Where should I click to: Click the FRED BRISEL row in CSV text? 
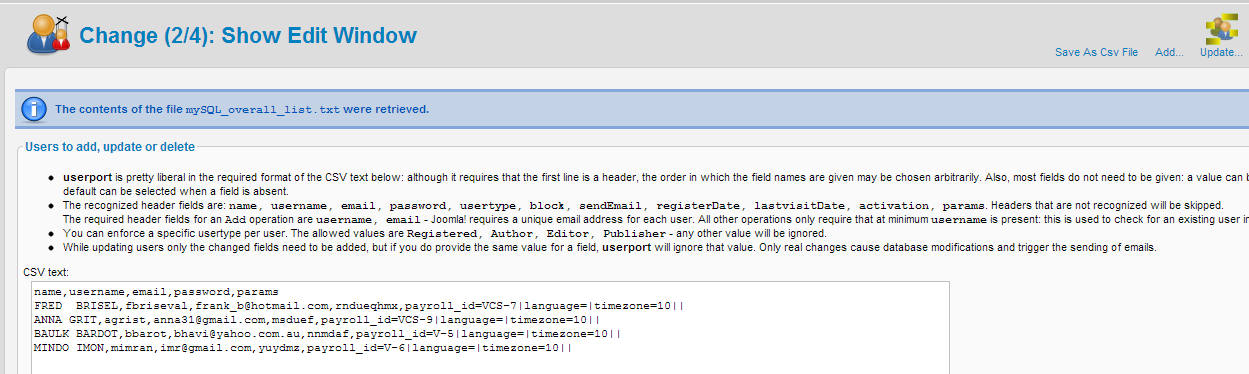tap(359, 305)
